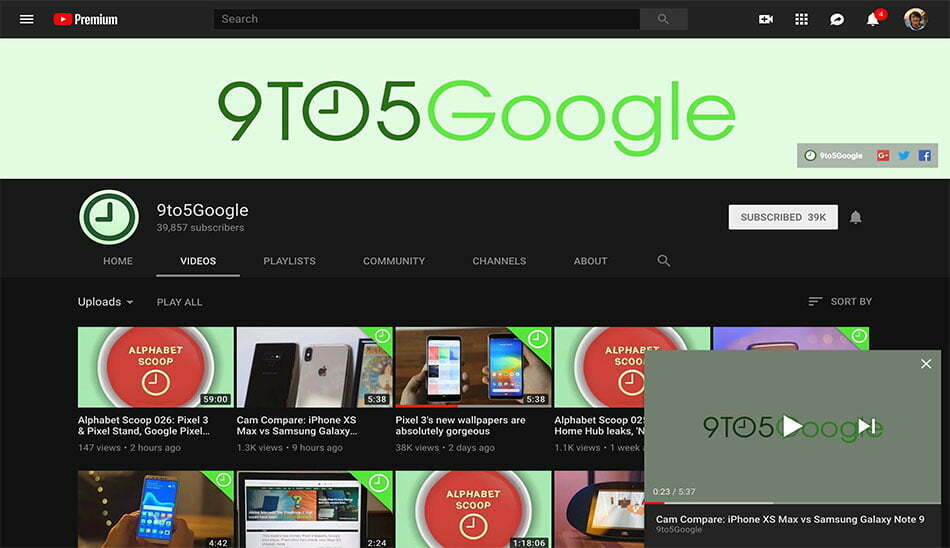Viewport: 950px width, 548px height.
Task: Seek on the miniplayer progress bar
Action: pos(792,503)
